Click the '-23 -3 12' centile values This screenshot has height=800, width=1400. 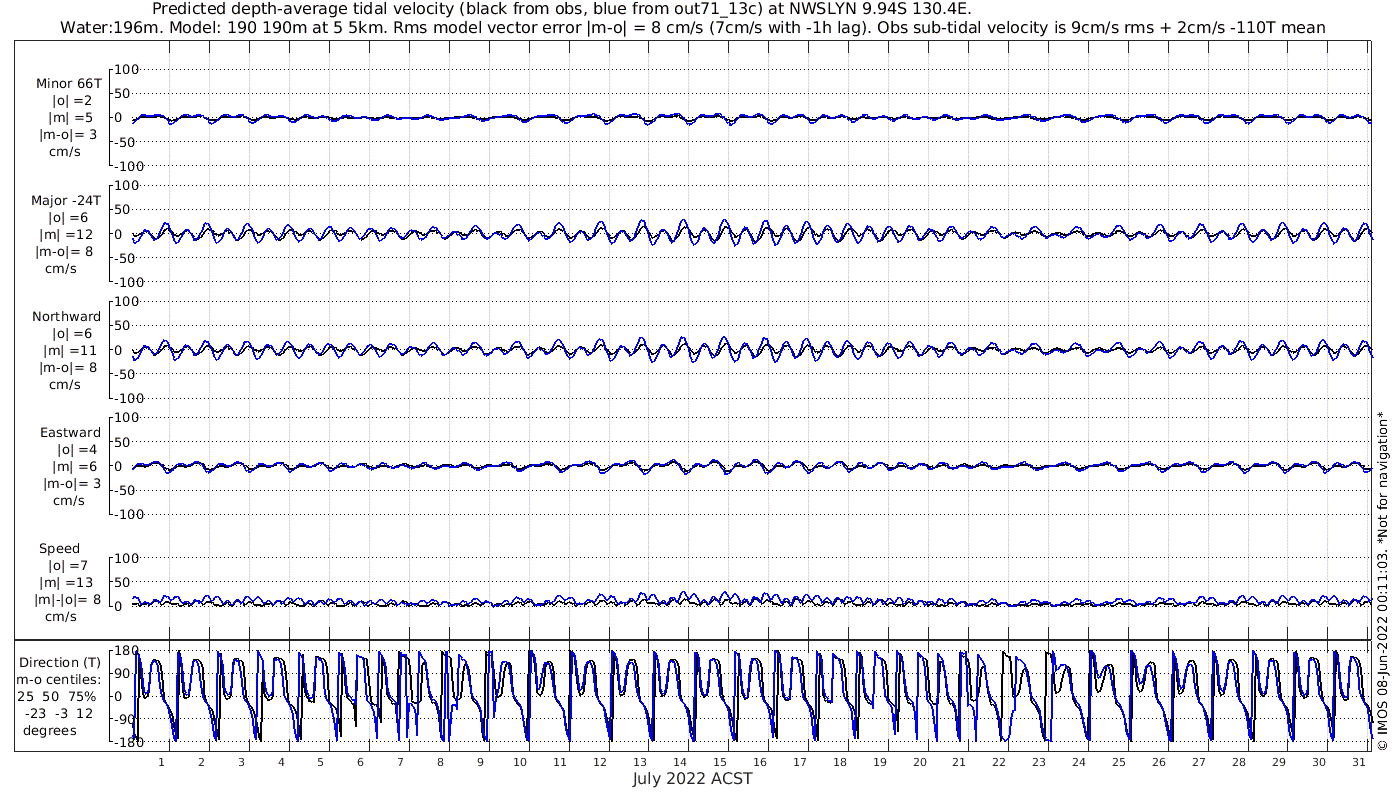point(57,713)
